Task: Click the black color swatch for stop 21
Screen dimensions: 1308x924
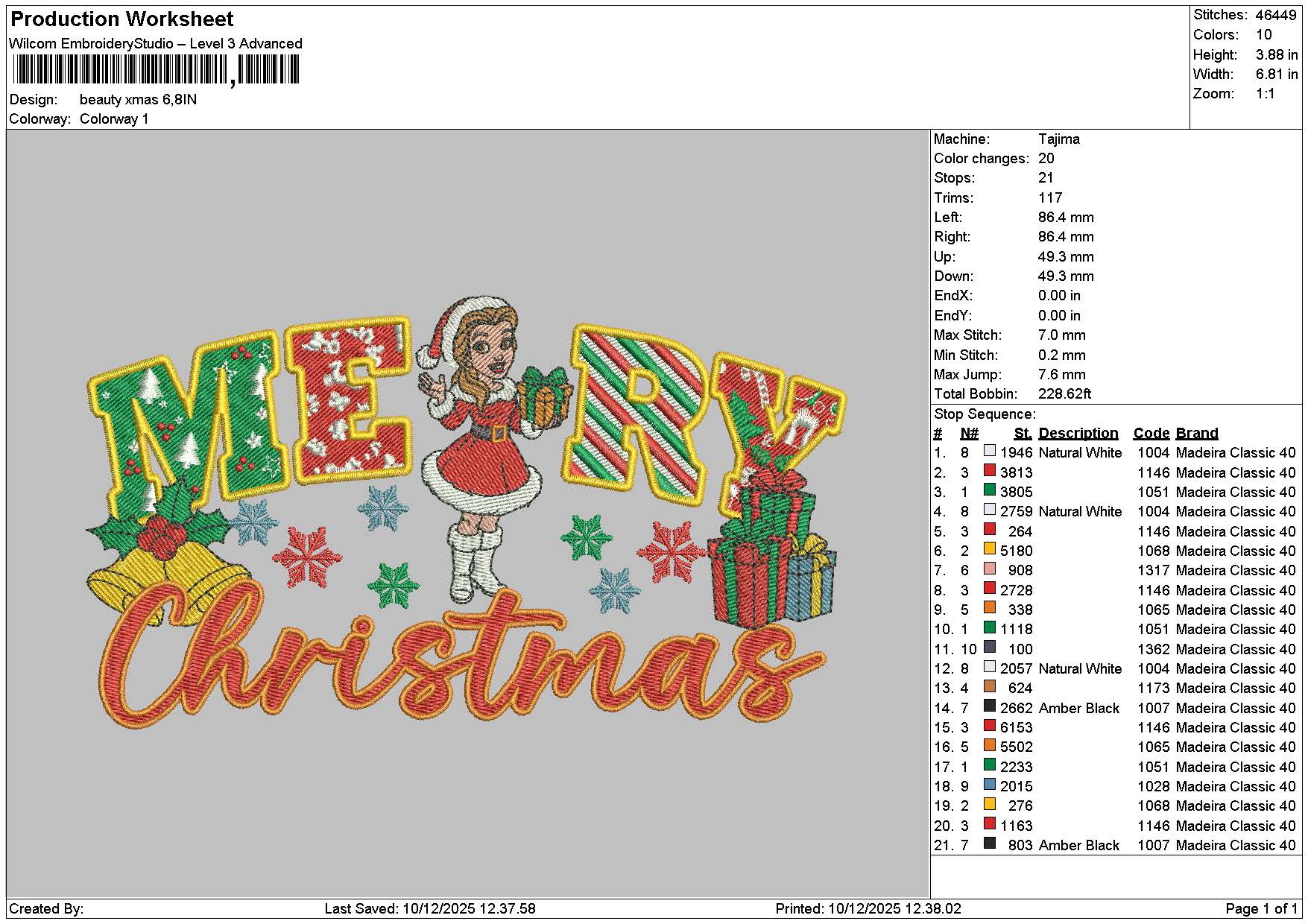Action: coord(990,843)
